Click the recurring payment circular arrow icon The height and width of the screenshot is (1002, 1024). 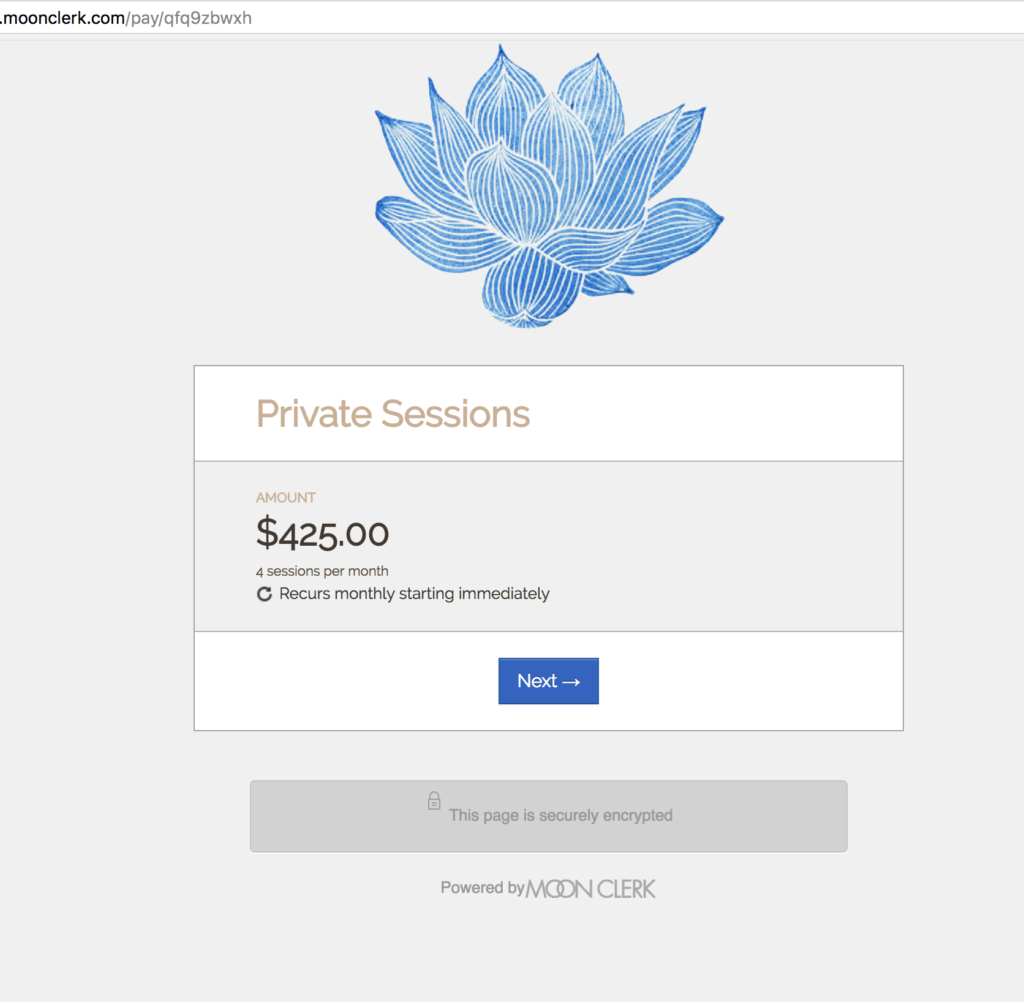coord(264,594)
